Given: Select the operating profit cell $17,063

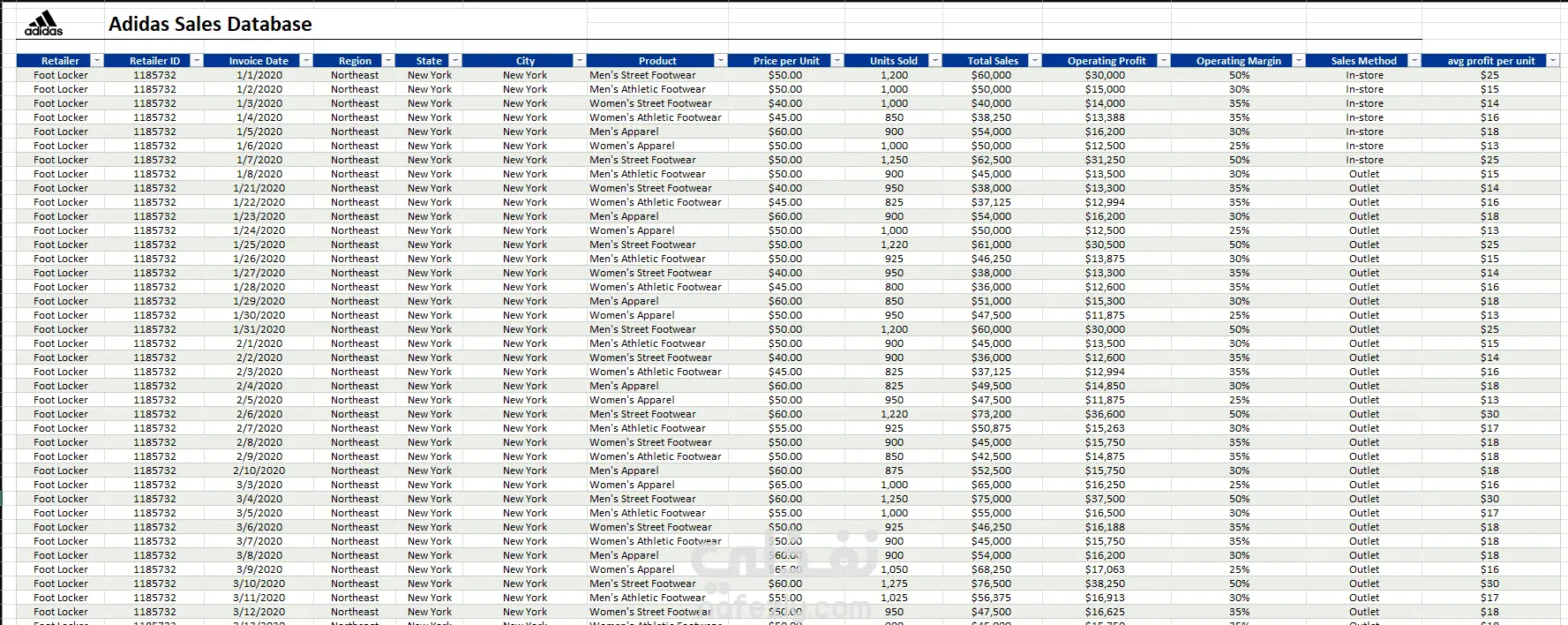Looking at the screenshot, I should 1106,569.
